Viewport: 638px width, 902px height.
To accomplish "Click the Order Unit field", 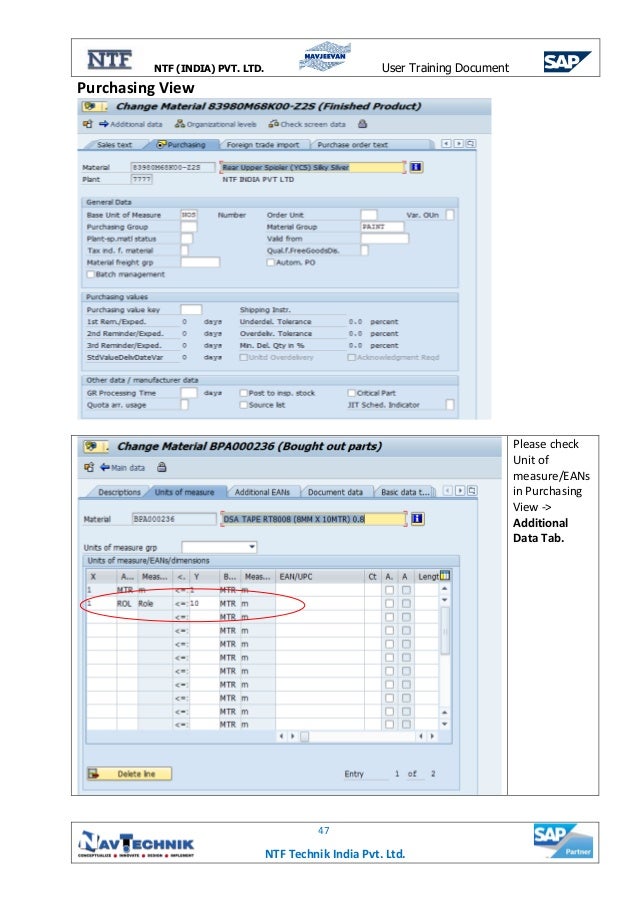I will pyautogui.click(x=369, y=215).
